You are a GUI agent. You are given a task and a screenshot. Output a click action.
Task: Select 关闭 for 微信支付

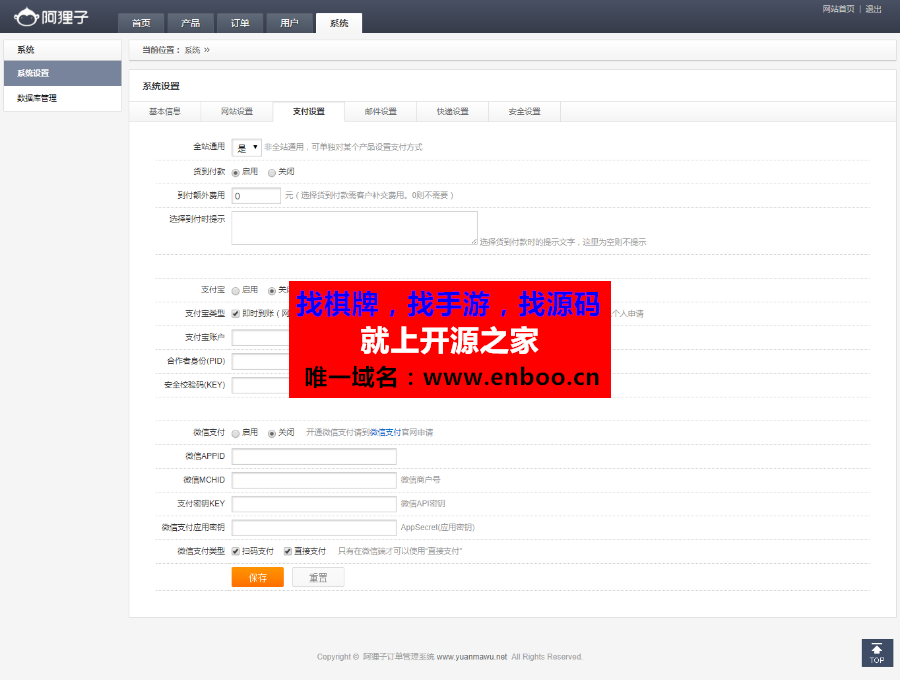(x=272, y=433)
